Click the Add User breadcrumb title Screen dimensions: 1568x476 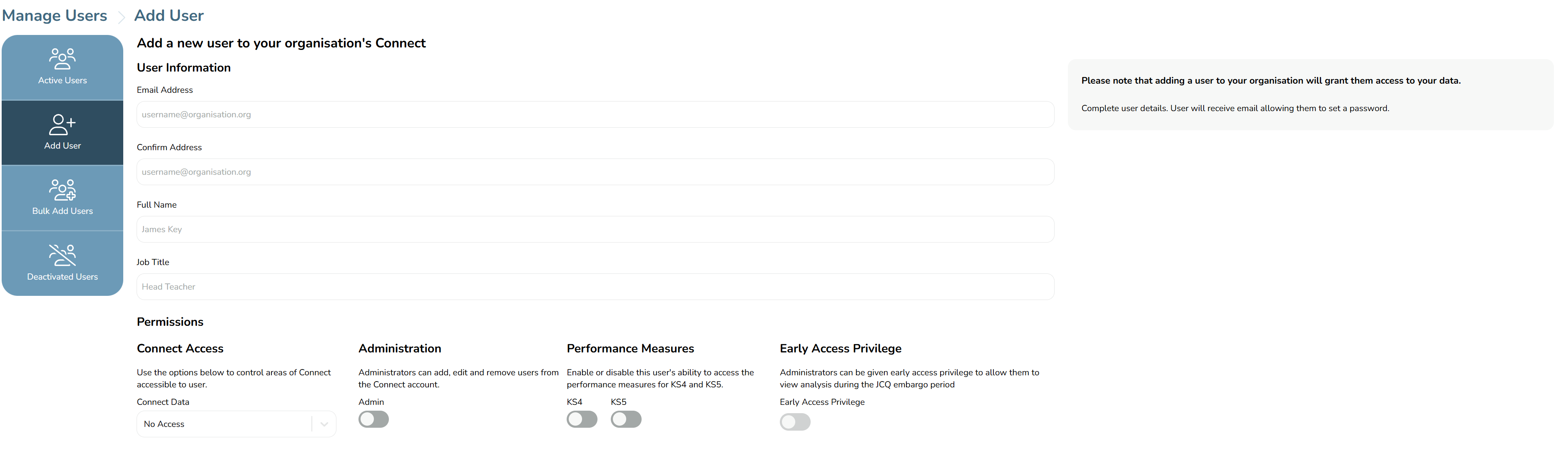tap(169, 16)
